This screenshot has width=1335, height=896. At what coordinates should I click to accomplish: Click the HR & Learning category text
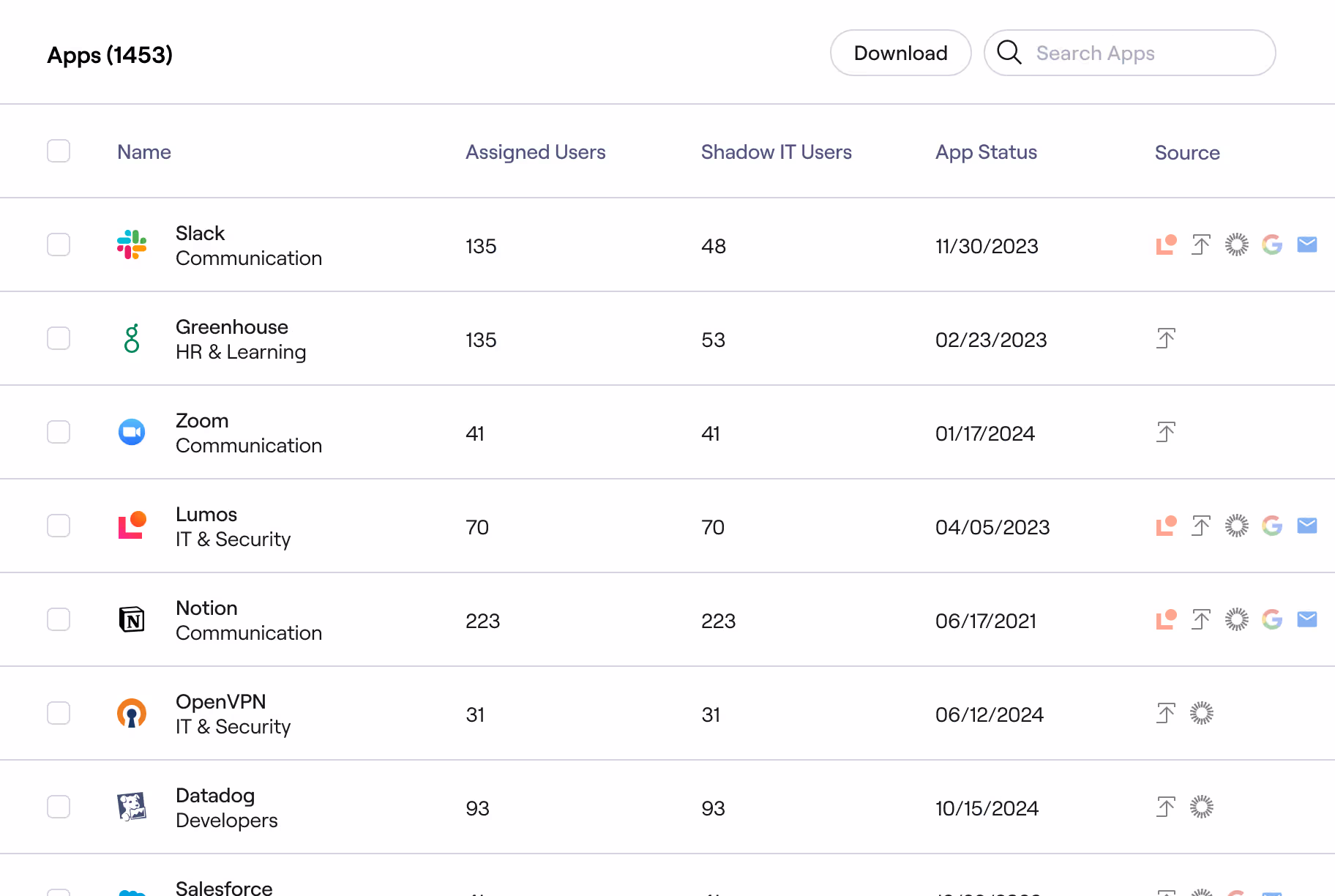coord(241,351)
